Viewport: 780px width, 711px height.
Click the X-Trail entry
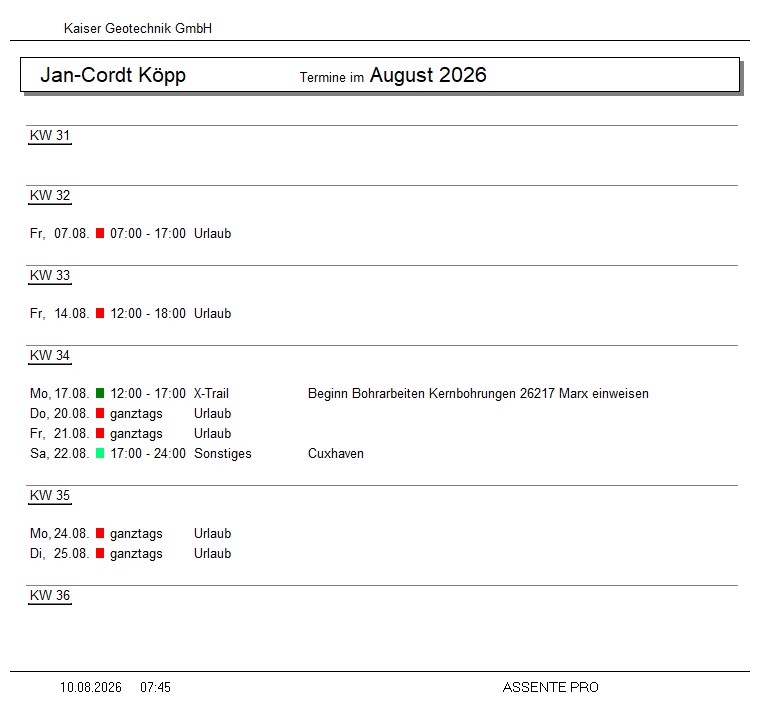[211, 394]
